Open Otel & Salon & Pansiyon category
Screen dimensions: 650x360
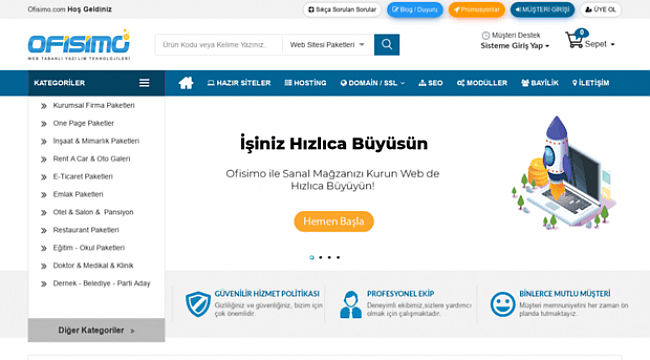pyautogui.click(x=93, y=212)
